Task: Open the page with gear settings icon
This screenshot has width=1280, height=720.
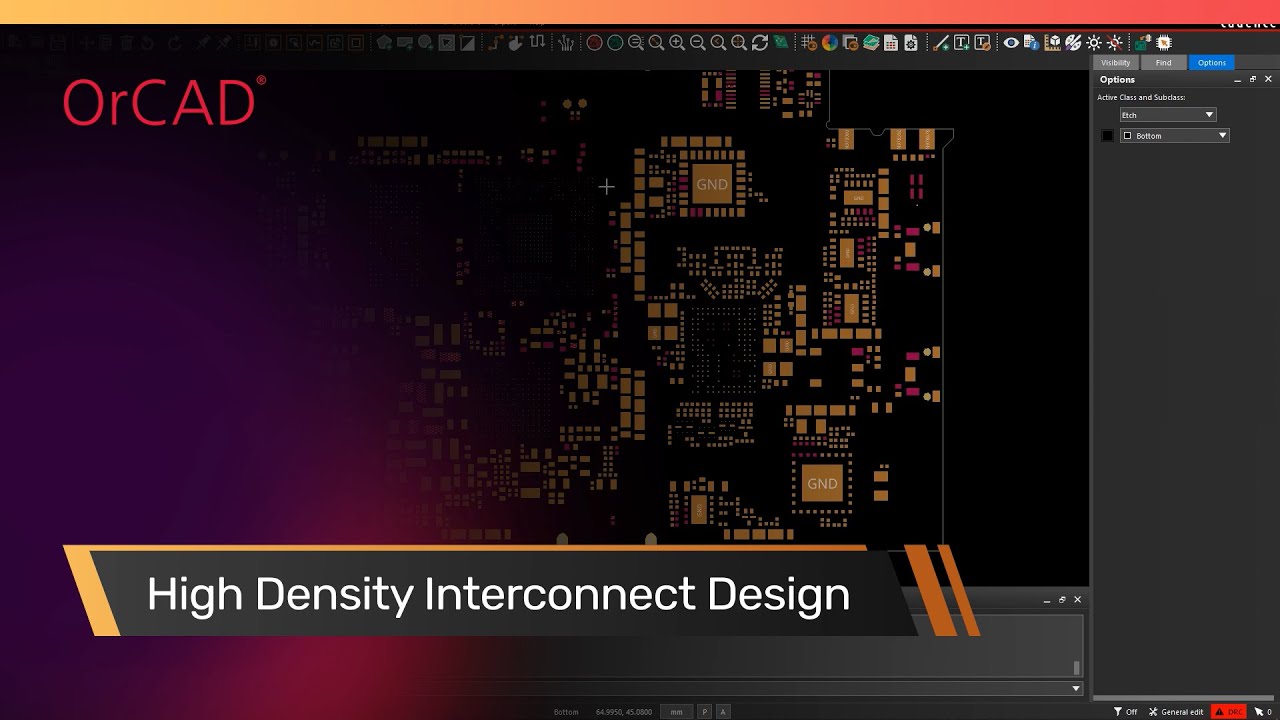Action: [x=911, y=43]
